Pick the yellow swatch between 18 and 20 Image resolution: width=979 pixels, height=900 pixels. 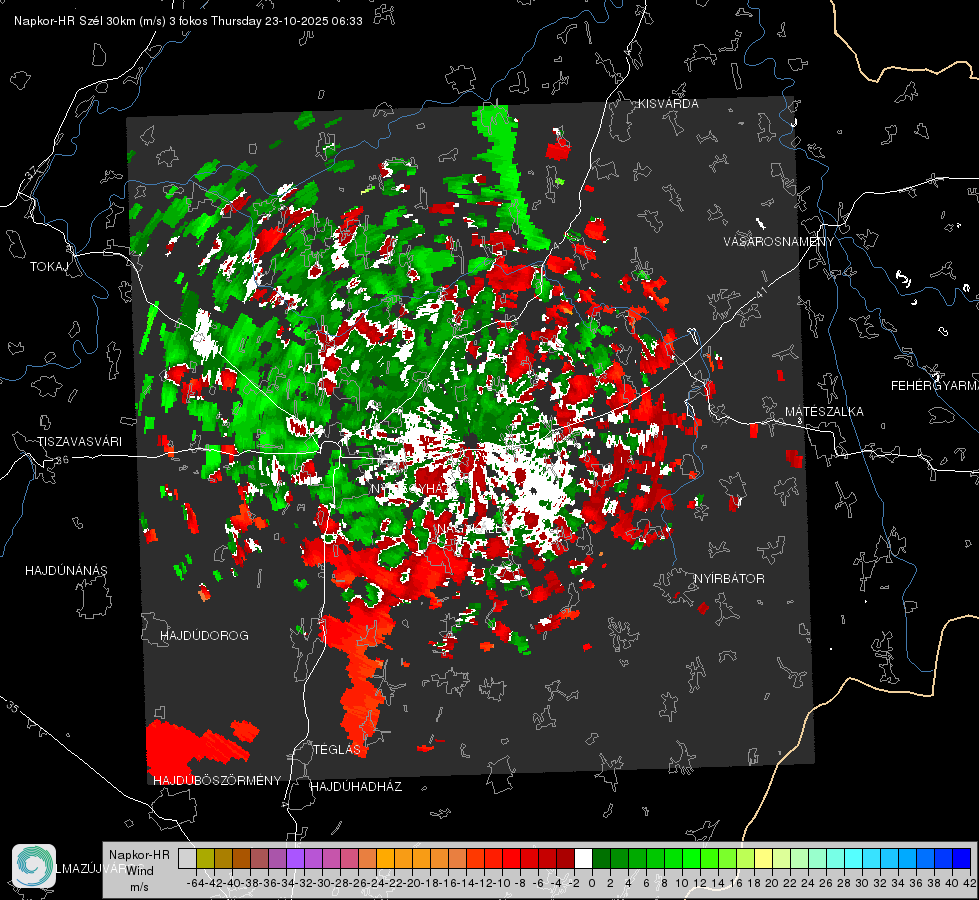click(763, 859)
